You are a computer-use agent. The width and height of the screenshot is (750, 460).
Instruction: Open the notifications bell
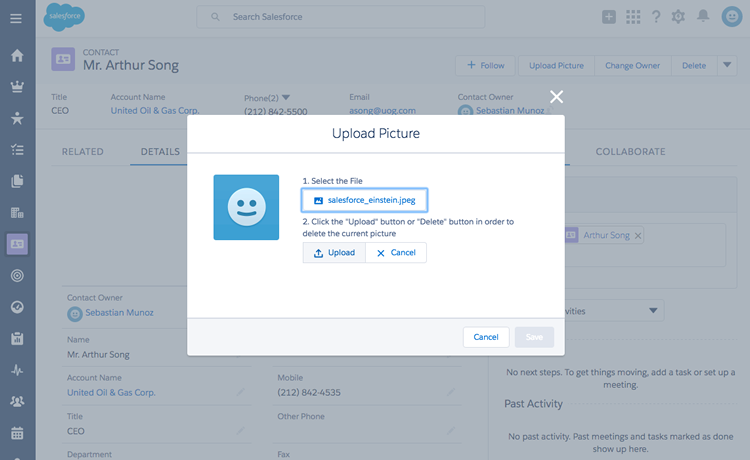703,16
